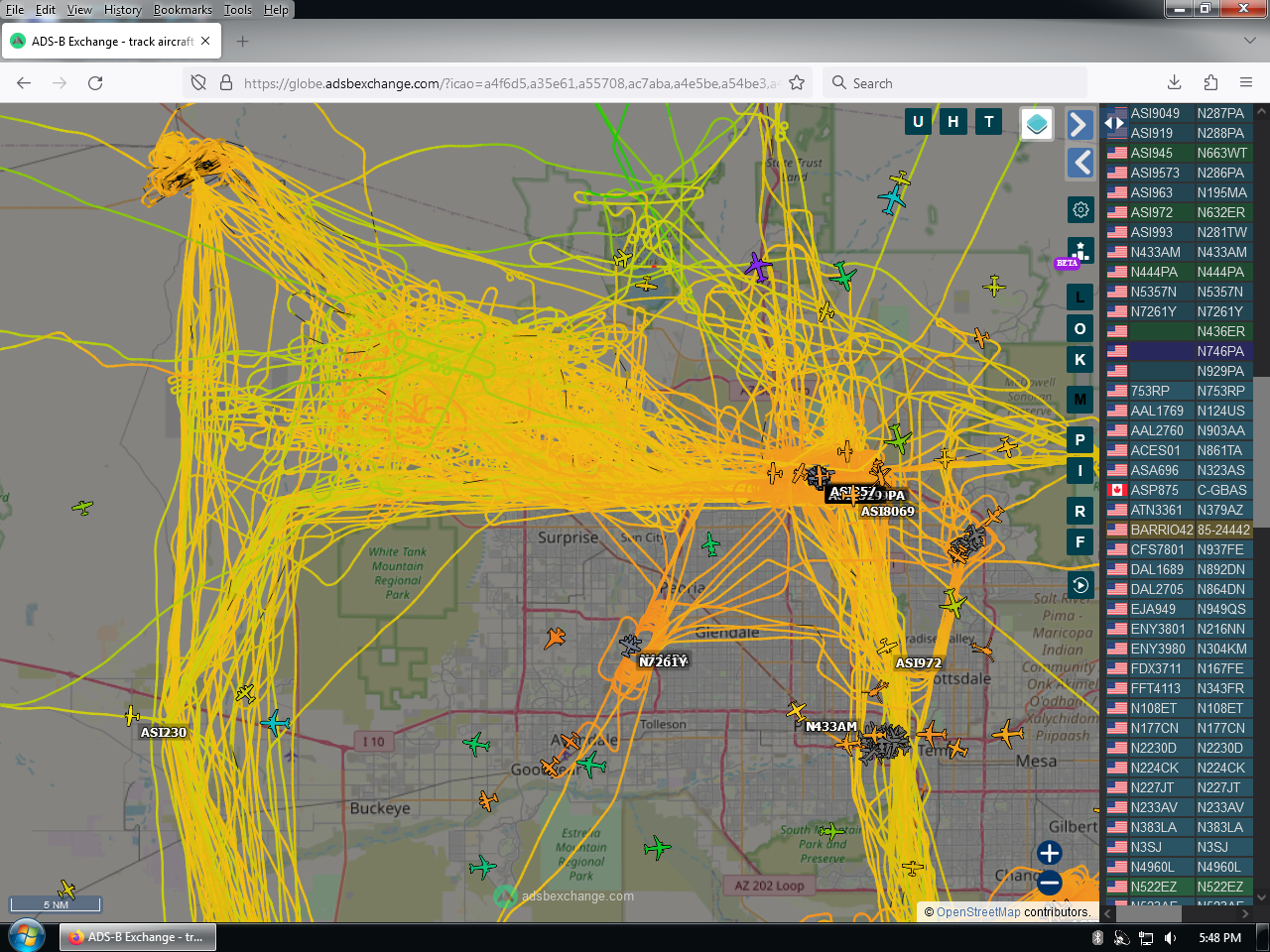1270x952 pixels.
Task: View site security lock information
Action: coord(225,83)
